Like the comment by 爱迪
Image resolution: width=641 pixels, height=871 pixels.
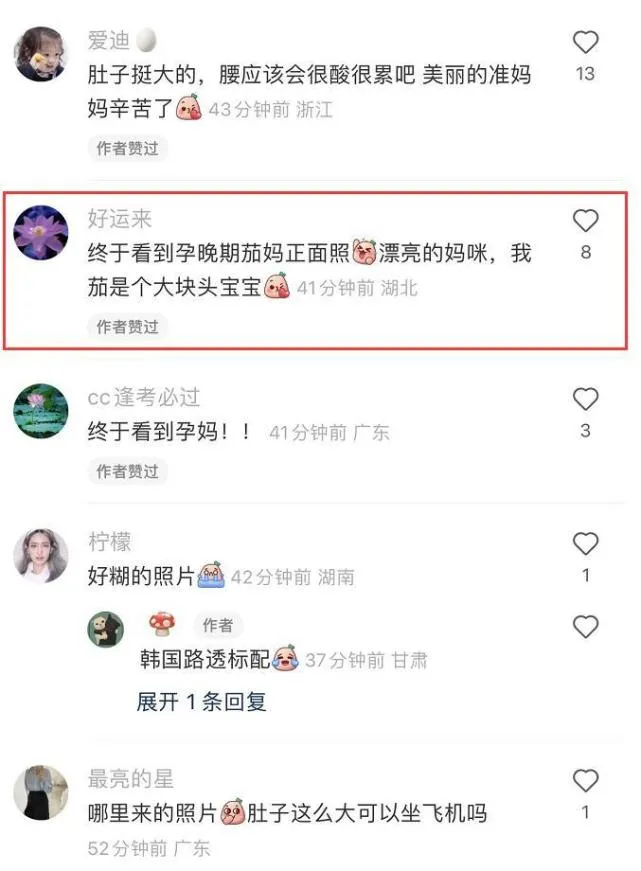point(585,42)
